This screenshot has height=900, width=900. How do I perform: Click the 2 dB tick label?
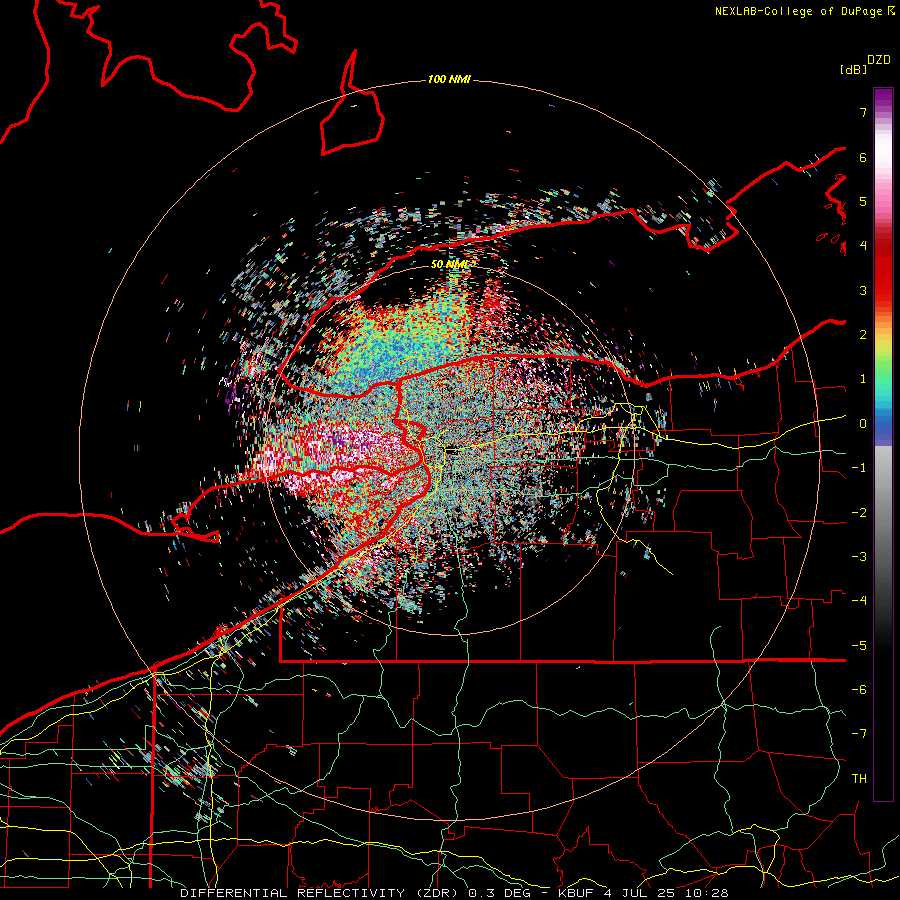(863, 335)
